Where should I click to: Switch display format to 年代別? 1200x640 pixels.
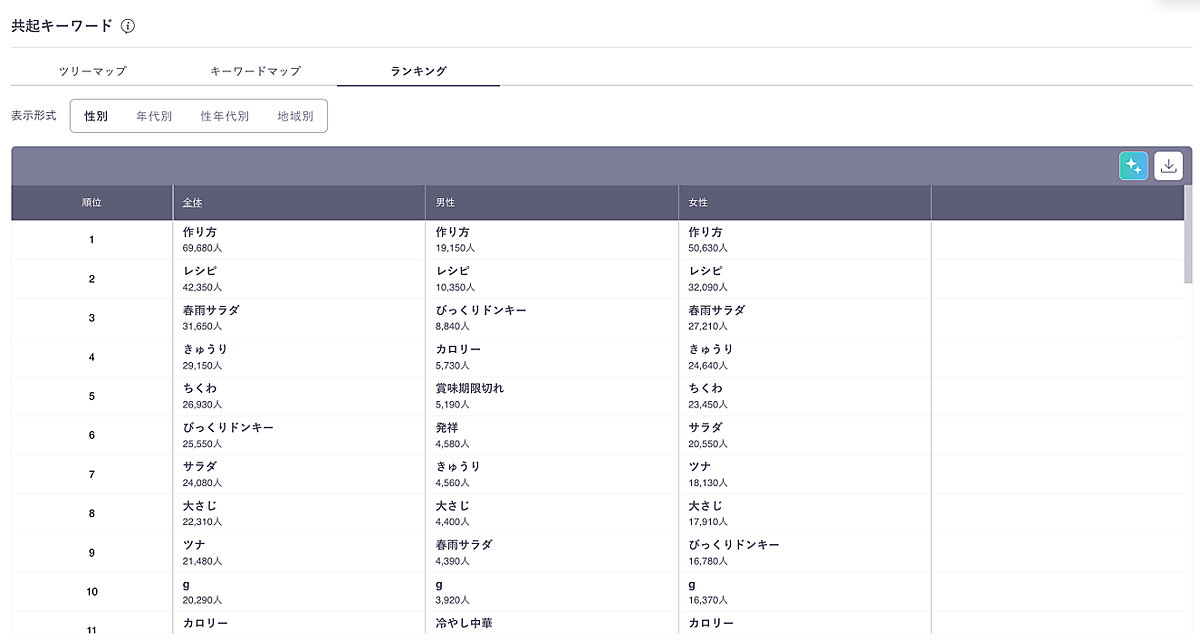(x=154, y=116)
